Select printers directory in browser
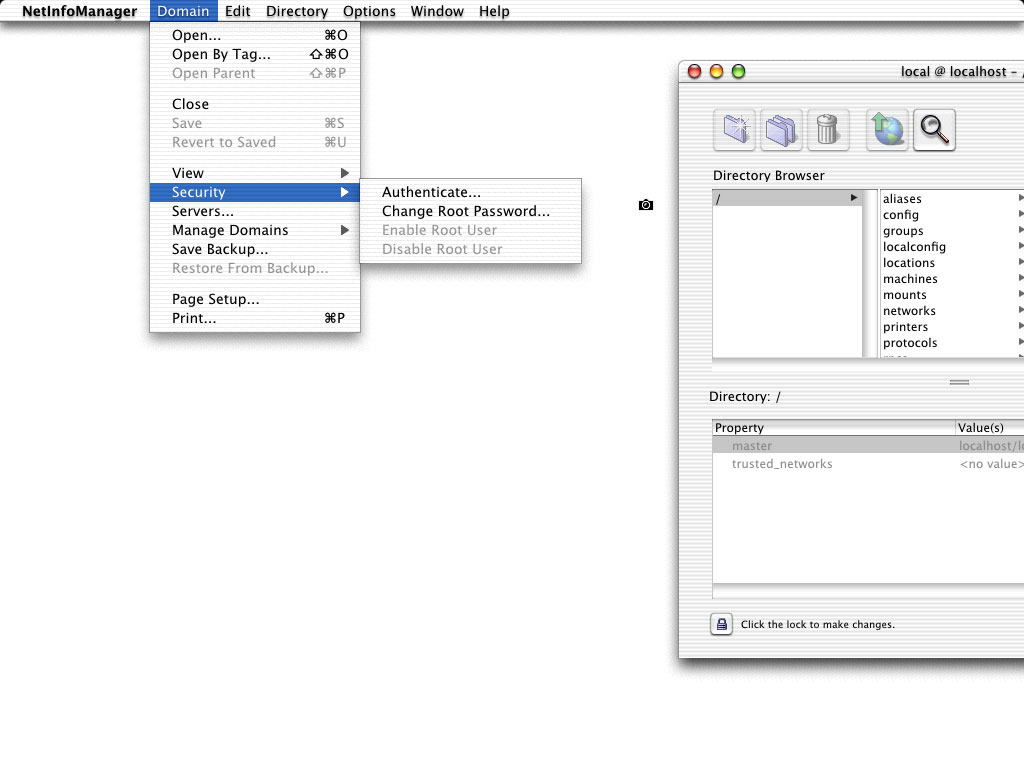This screenshot has width=1024, height=768. tap(952, 327)
